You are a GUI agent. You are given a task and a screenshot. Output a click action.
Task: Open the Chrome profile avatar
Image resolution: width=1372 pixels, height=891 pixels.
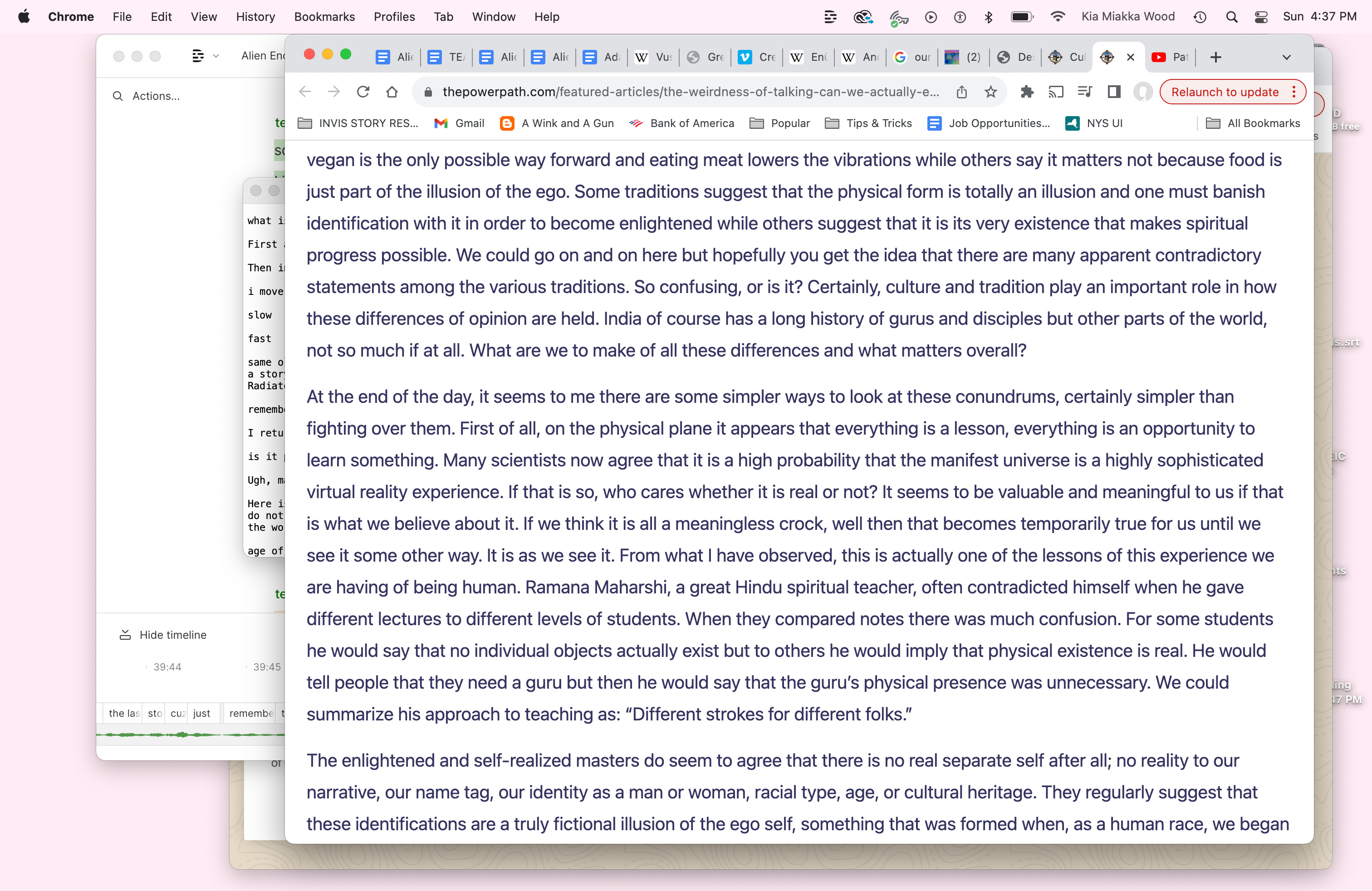(x=1142, y=92)
